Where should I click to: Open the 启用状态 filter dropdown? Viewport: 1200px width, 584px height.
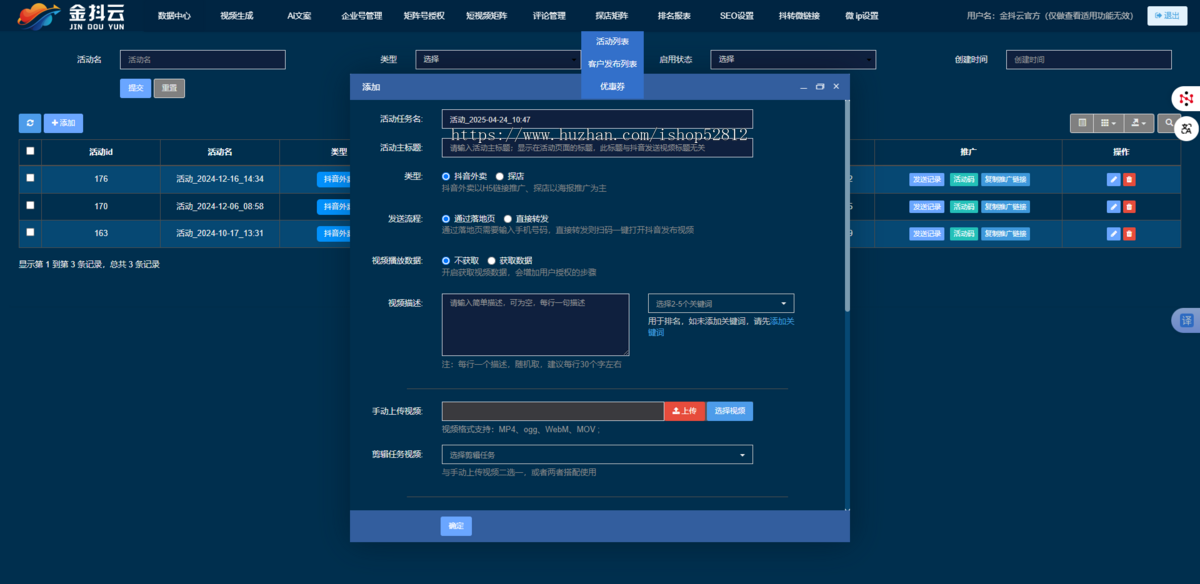click(x=793, y=60)
